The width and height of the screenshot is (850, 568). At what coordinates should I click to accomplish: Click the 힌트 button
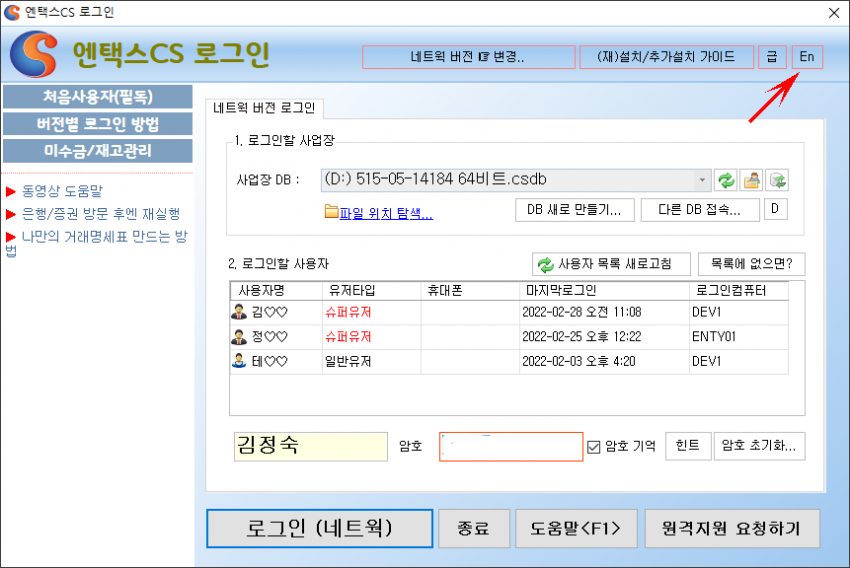click(x=688, y=446)
